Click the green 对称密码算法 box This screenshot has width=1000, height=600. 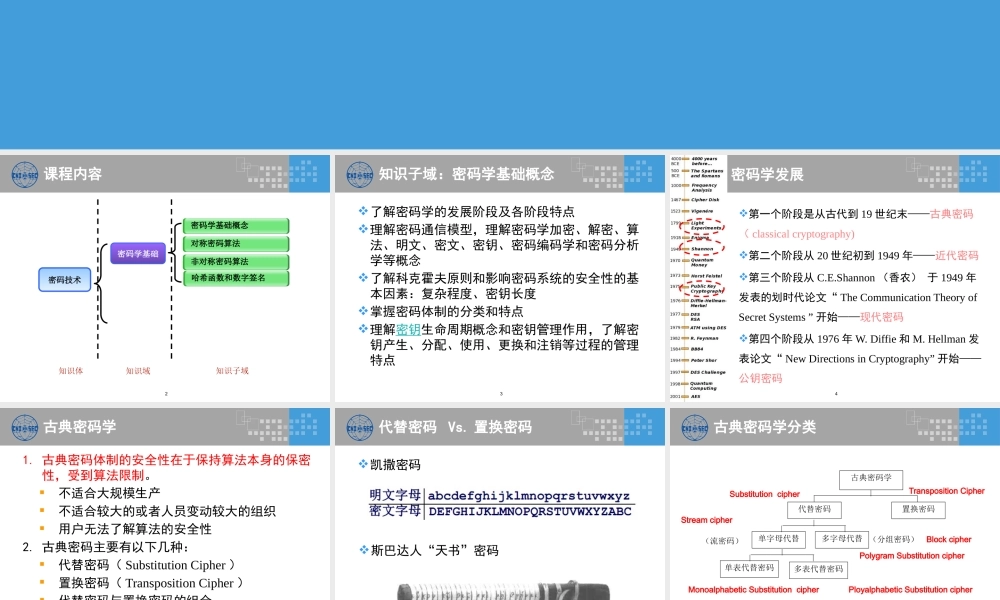pos(235,245)
